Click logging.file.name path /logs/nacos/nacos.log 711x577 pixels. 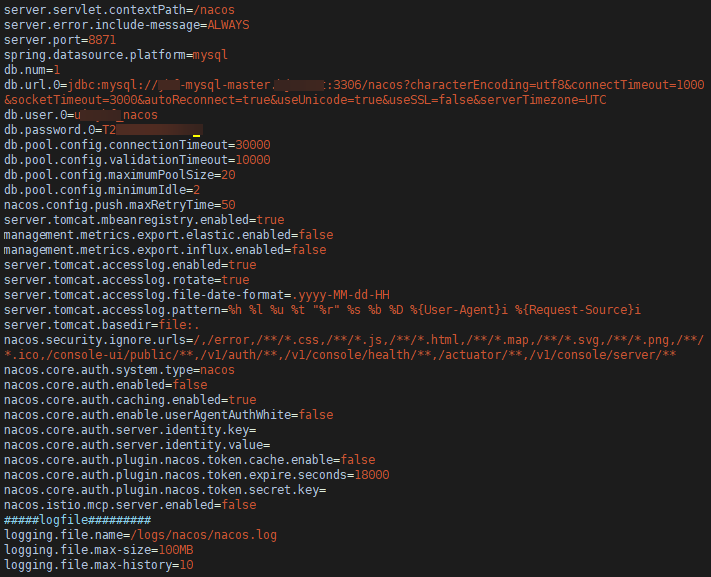(x=203, y=534)
